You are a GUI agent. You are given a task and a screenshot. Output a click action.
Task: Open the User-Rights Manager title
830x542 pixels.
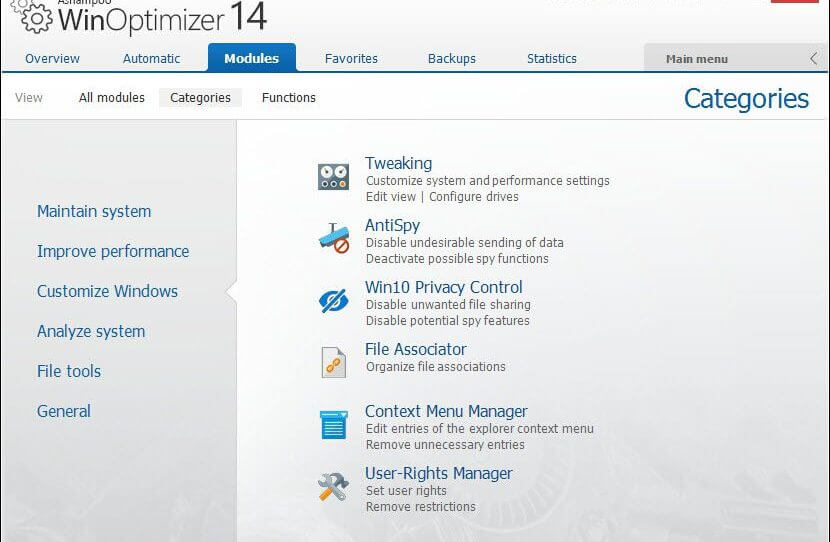[439, 473]
